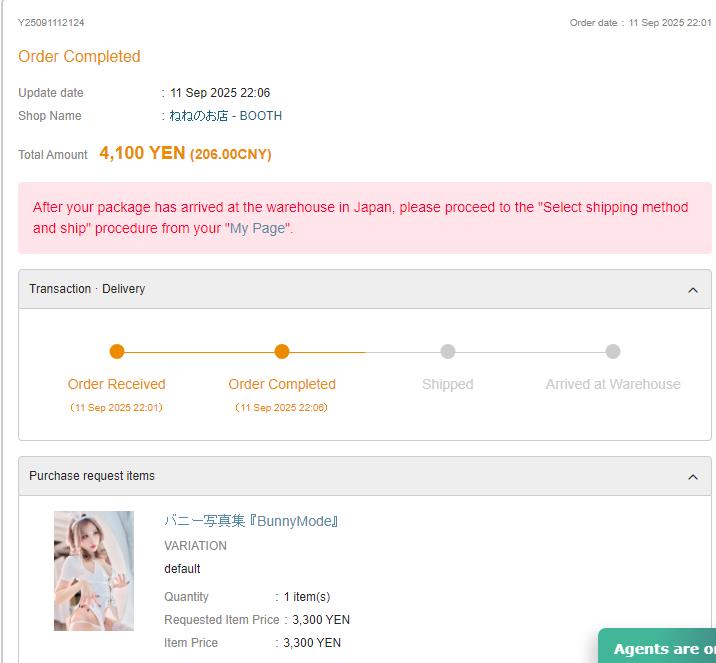Click the Item Price 3,300 YEN value

(x=312, y=643)
